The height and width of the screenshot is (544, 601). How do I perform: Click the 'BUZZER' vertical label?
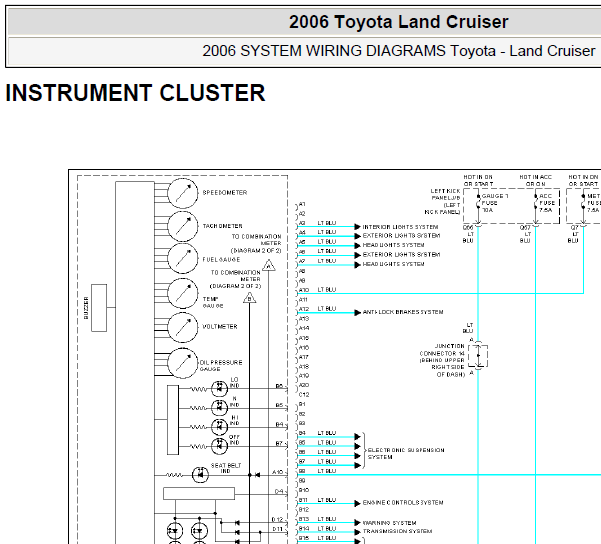tap(86, 307)
